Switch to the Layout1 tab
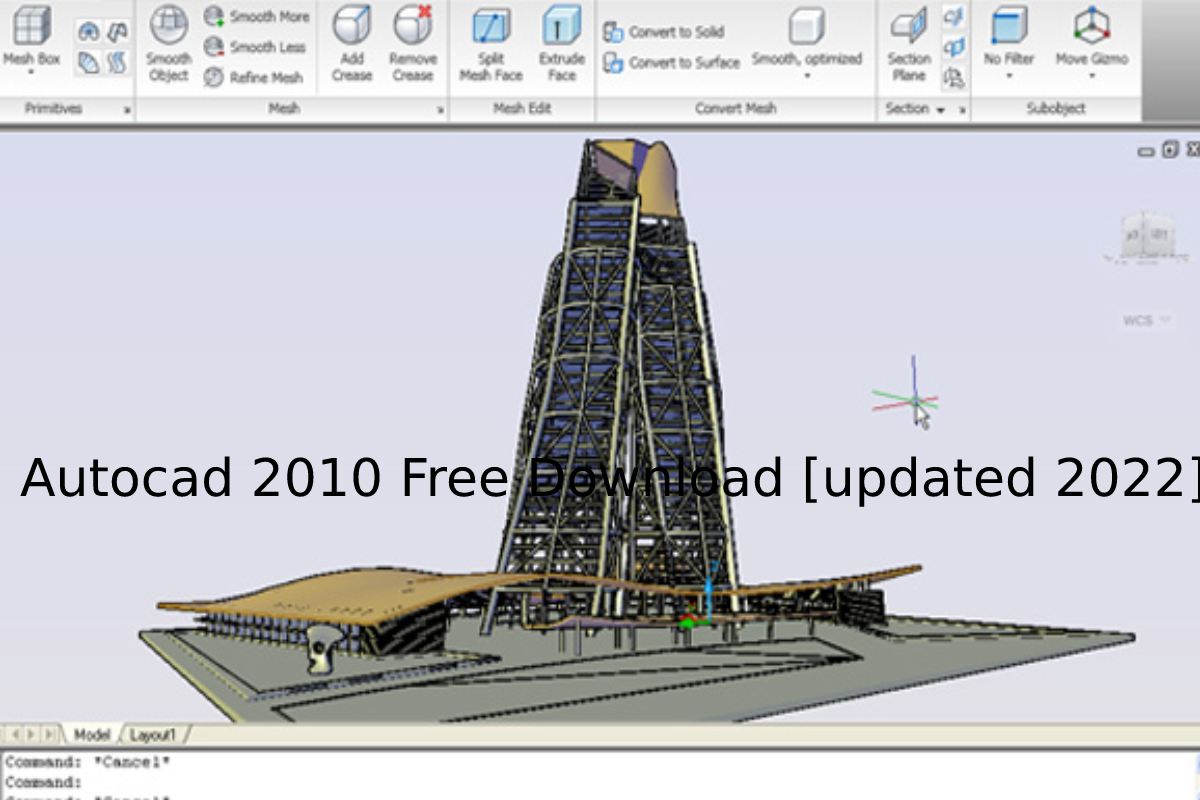This screenshot has width=1200, height=800. (x=153, y=735)
